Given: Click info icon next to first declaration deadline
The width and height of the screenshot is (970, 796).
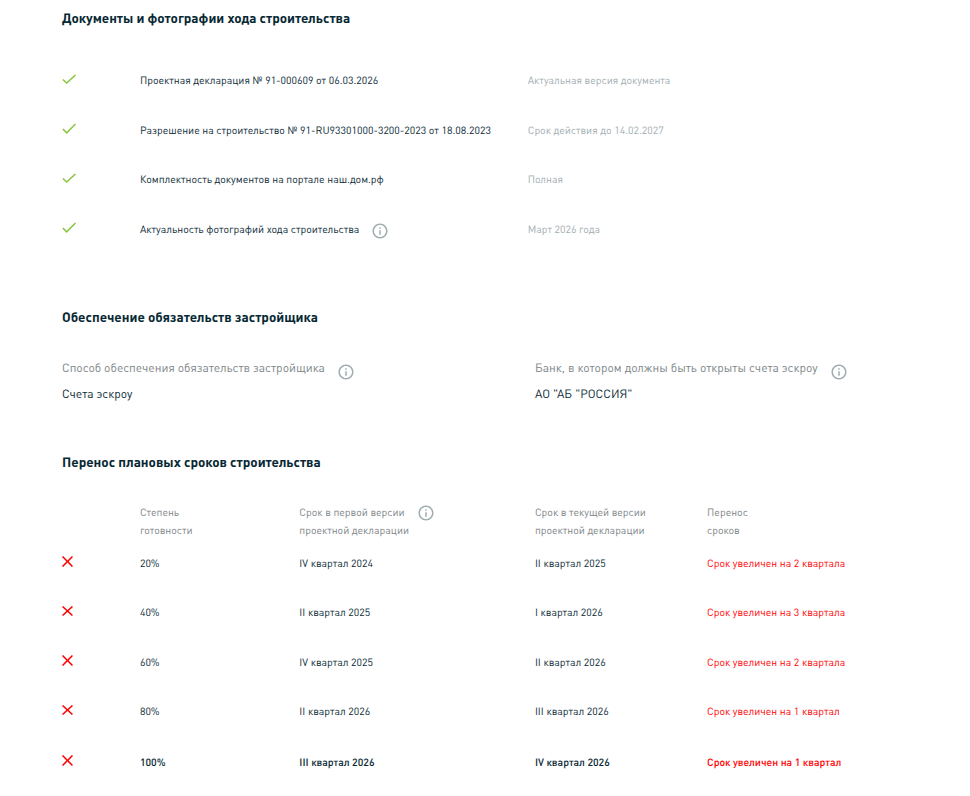Looking at the screenshot, I should (x=426, y=513).
